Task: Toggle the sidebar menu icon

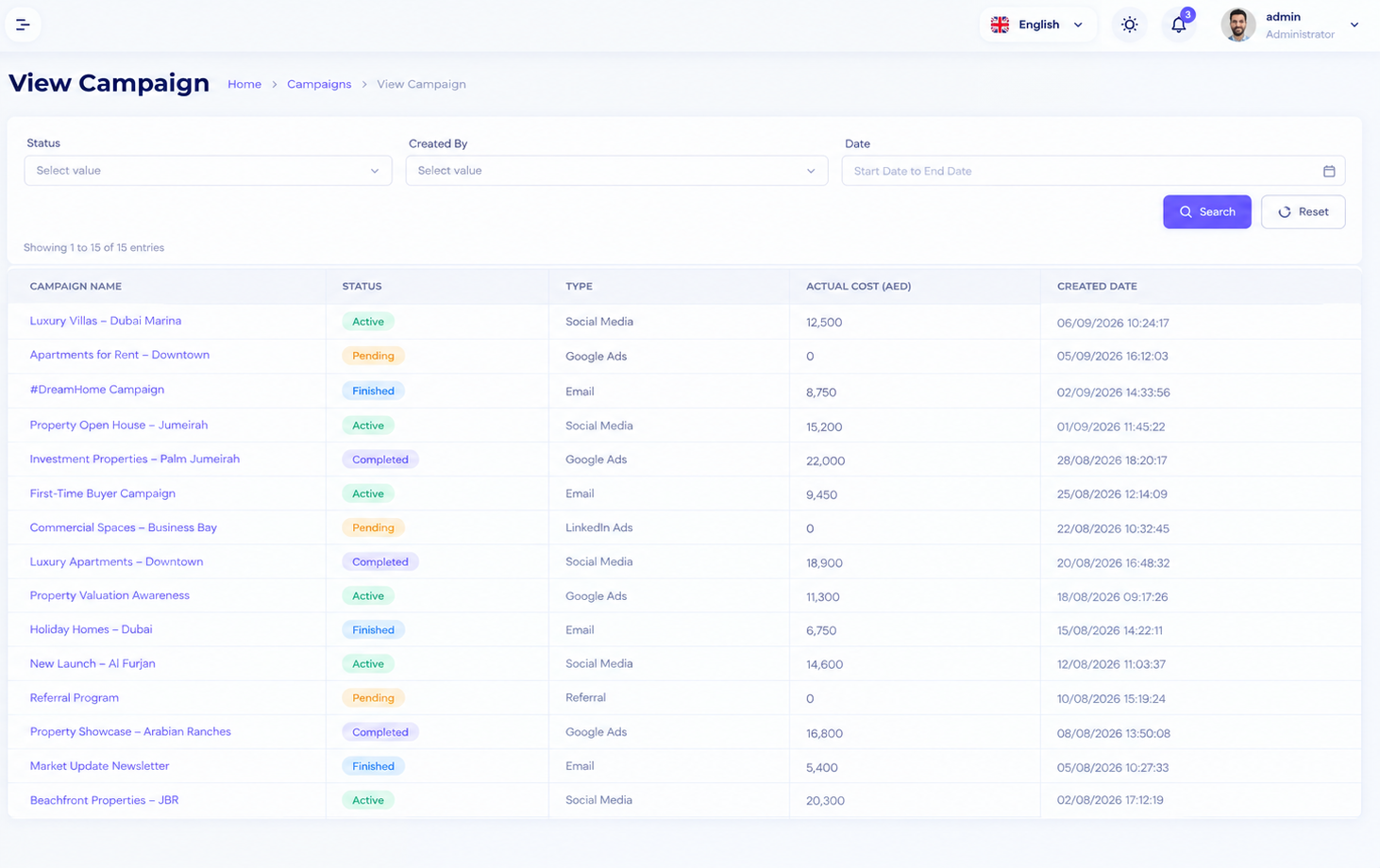Action: tap(23, 25)
